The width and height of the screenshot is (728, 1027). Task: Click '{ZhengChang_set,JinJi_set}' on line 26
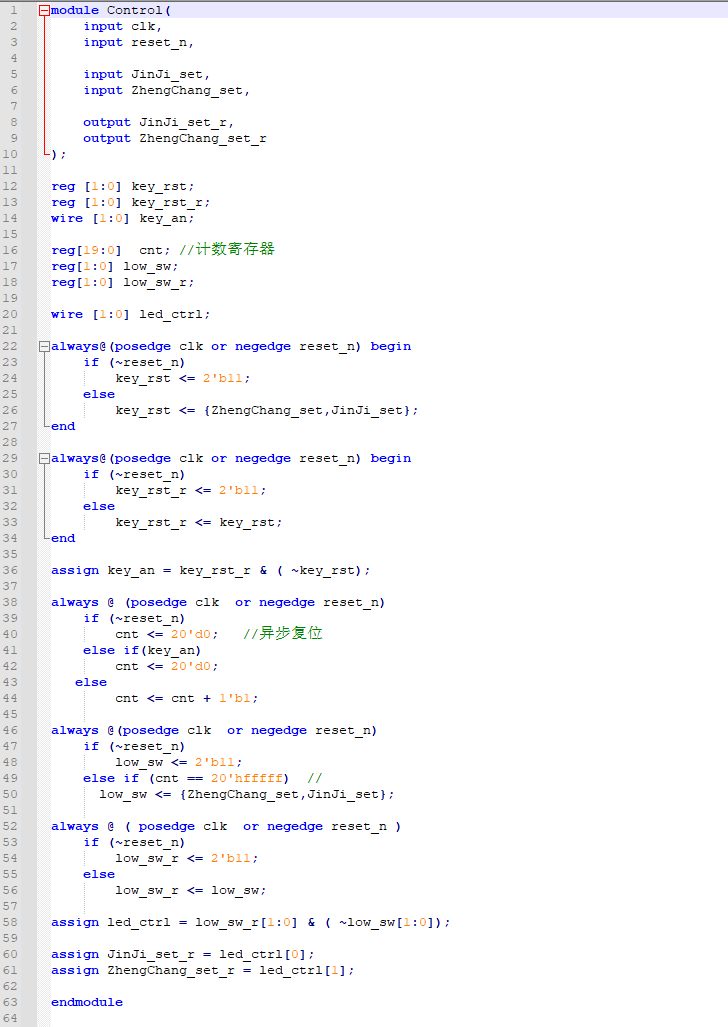[x=307, y=411]
